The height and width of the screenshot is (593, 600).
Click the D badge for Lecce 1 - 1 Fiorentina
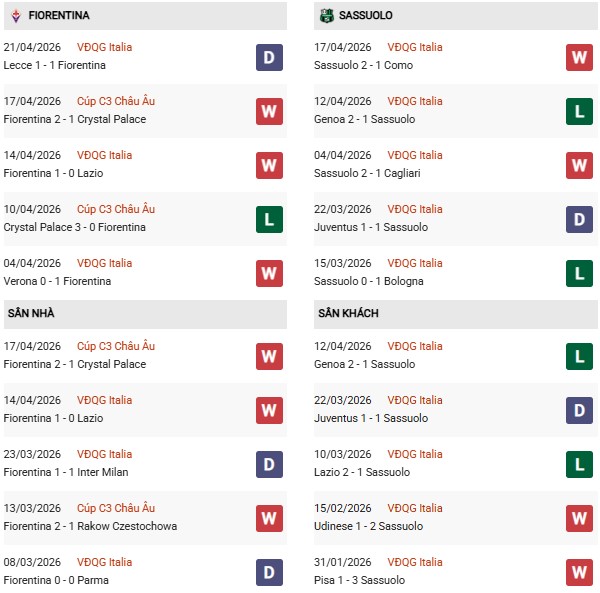[x=269, y=57]
